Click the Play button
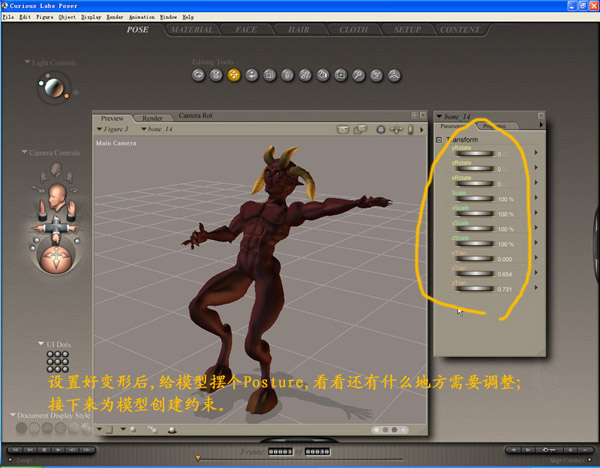 point(58,450)
